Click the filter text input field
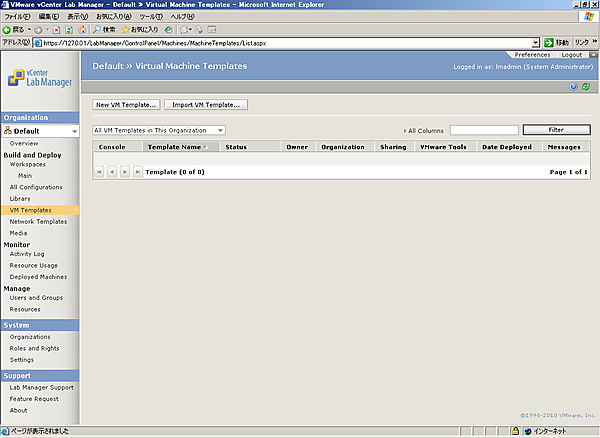Image resolution: width=600 pixels, height=438 pixels. (483, 130)
